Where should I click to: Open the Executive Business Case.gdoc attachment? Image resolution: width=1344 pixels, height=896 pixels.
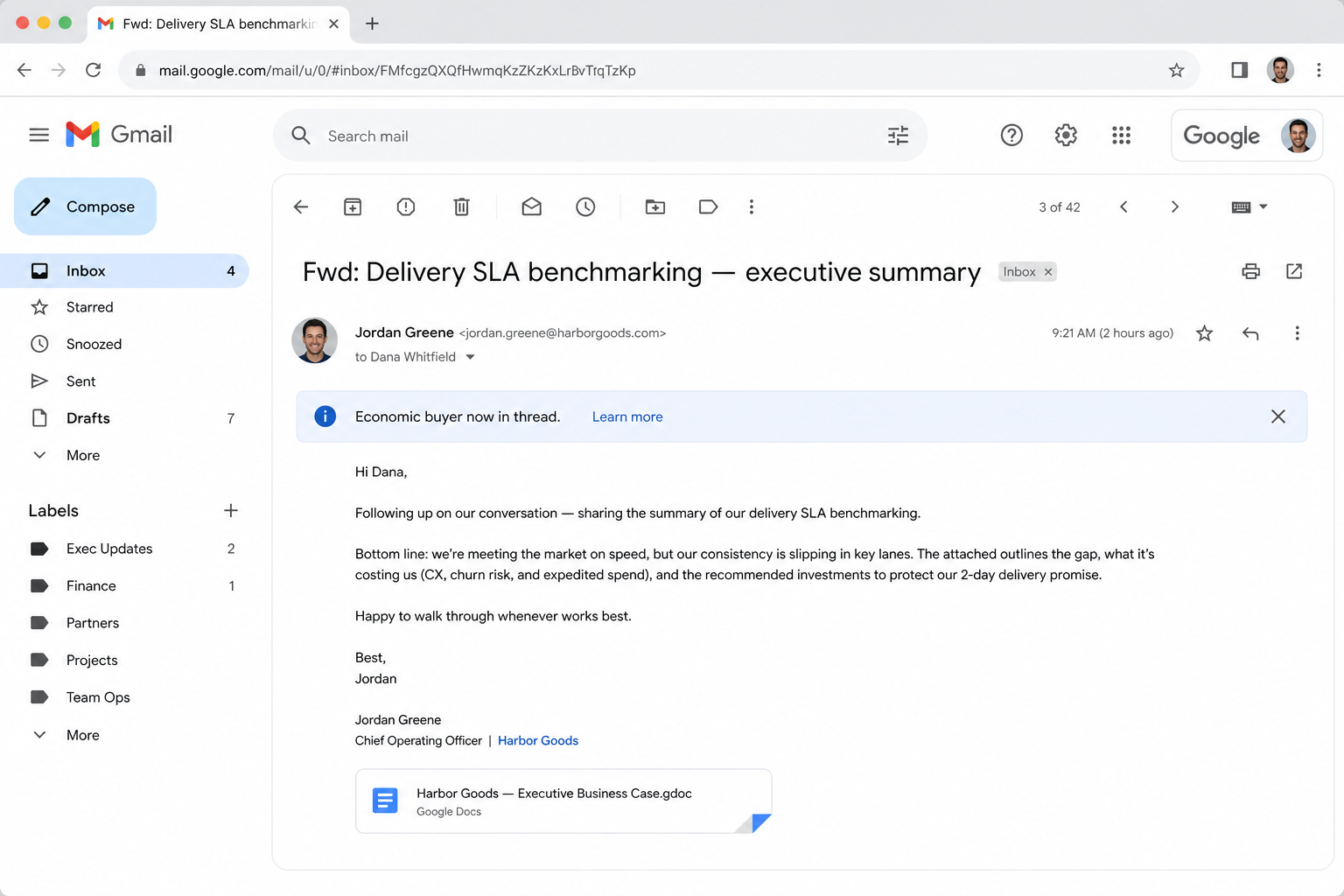pyautogui.click(x=563, y=801)
